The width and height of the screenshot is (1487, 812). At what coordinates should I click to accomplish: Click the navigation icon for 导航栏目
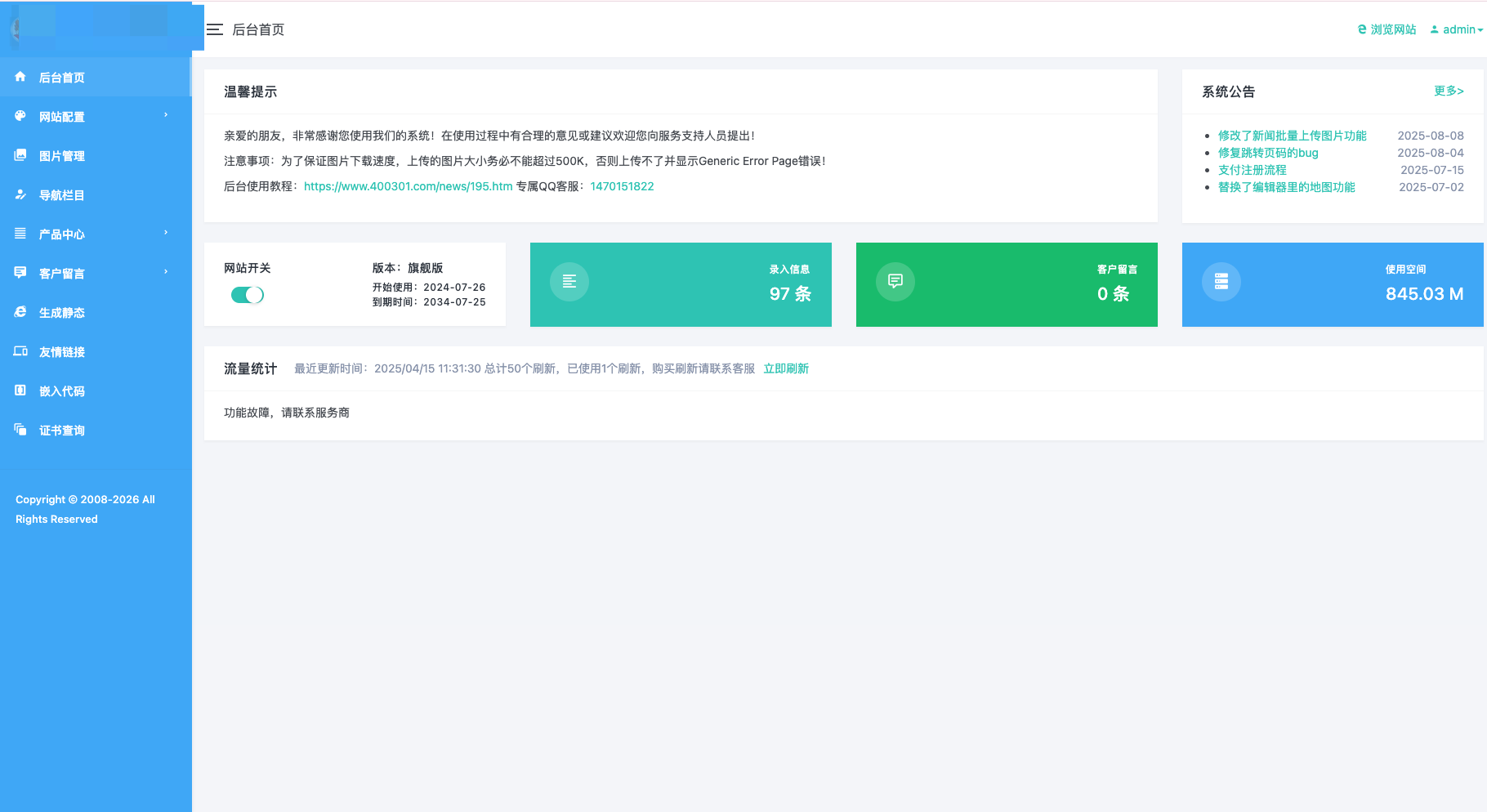pyautogui.click(x=20, y=194)
